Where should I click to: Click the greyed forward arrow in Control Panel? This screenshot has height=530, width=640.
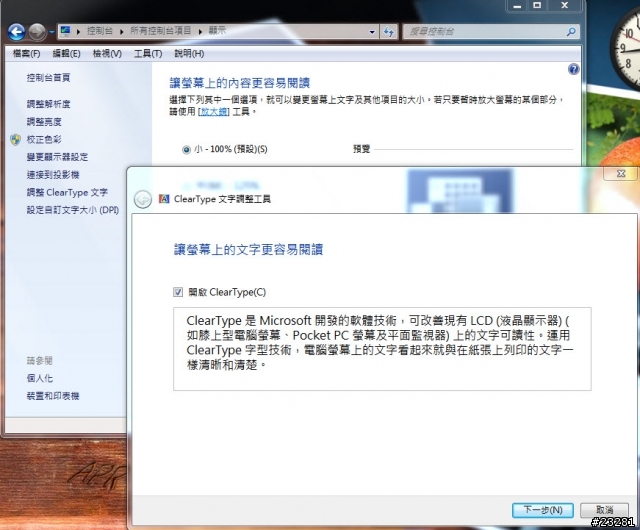[37, 31]
